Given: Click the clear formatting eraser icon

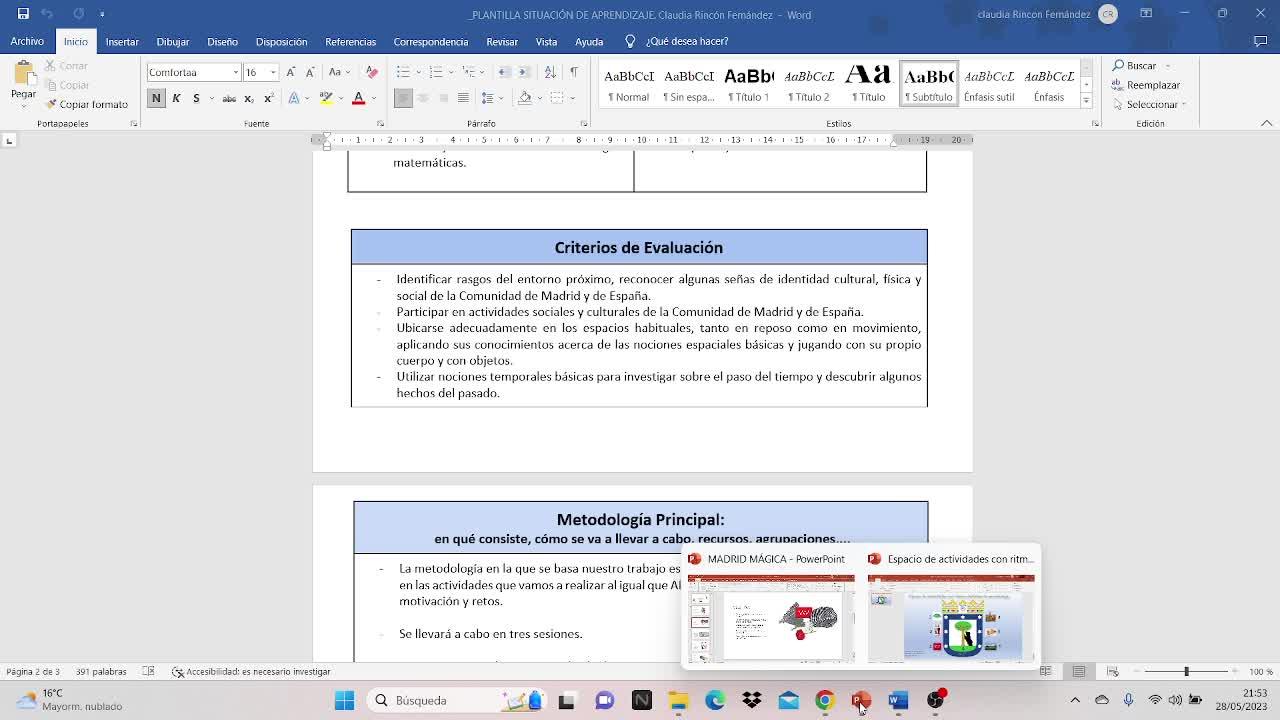Looking at the screenshot, I should [x=372, y=72].
